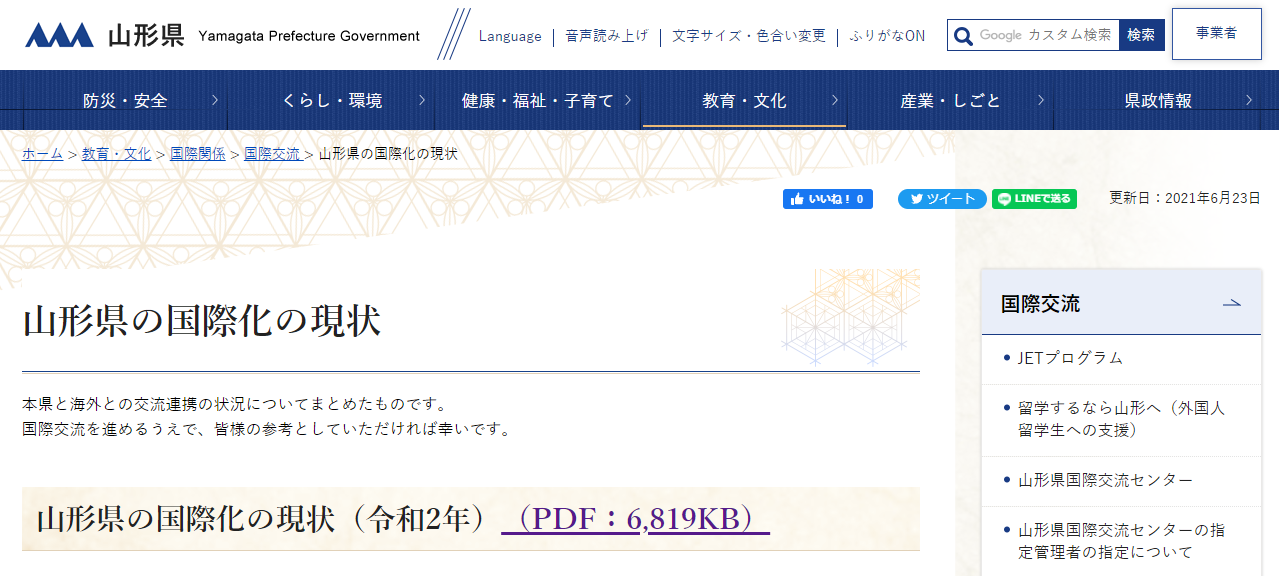Open the 令和2年 PDF 6,819KB link
The image size is (1279, 576).
tap(635, 519)
